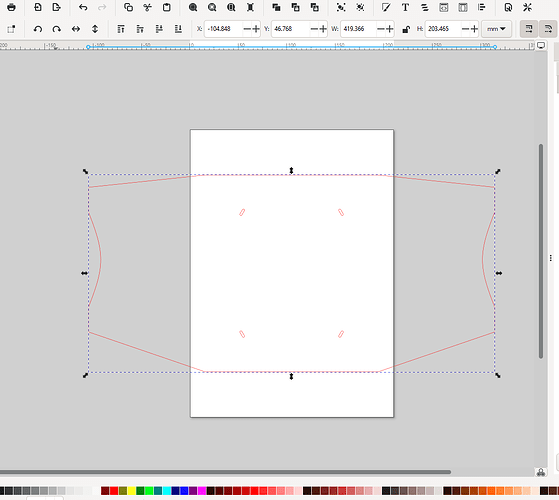
Task: Click the vertical canvas scrollbar
Action: pyautogui.click(x=541, y=251)
